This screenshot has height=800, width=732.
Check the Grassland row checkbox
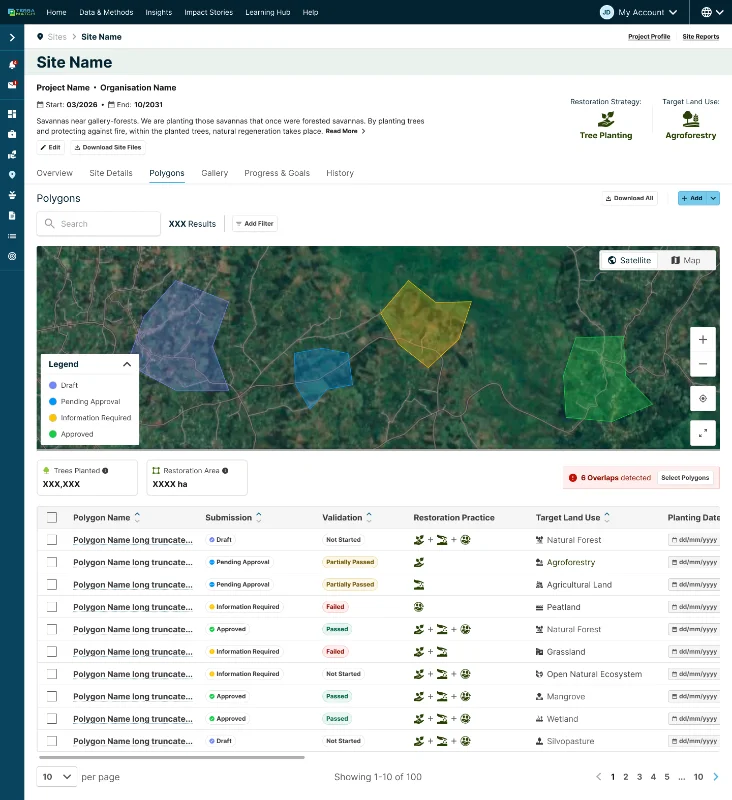pos(52,652)
